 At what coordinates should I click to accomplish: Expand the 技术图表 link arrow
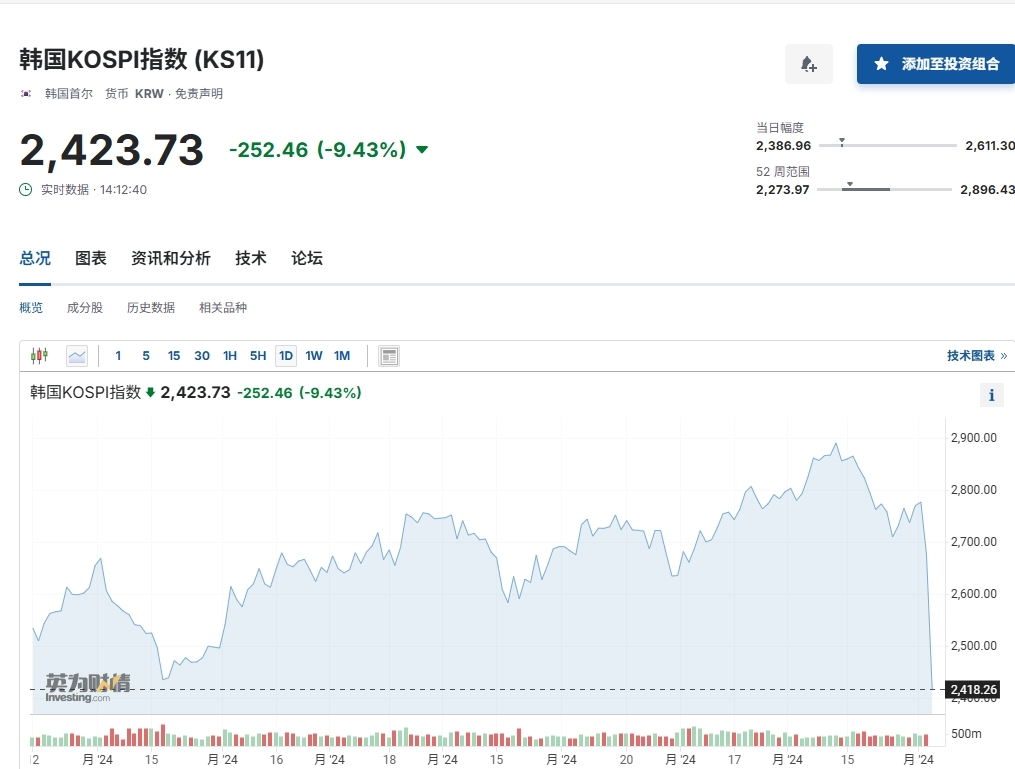click(x=1004, y=356)
